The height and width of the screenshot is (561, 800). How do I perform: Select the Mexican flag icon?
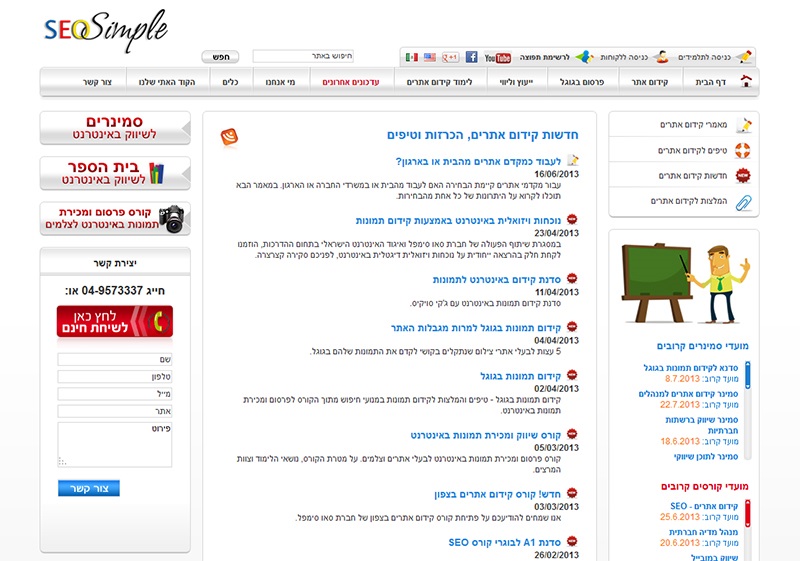[412, 57]
